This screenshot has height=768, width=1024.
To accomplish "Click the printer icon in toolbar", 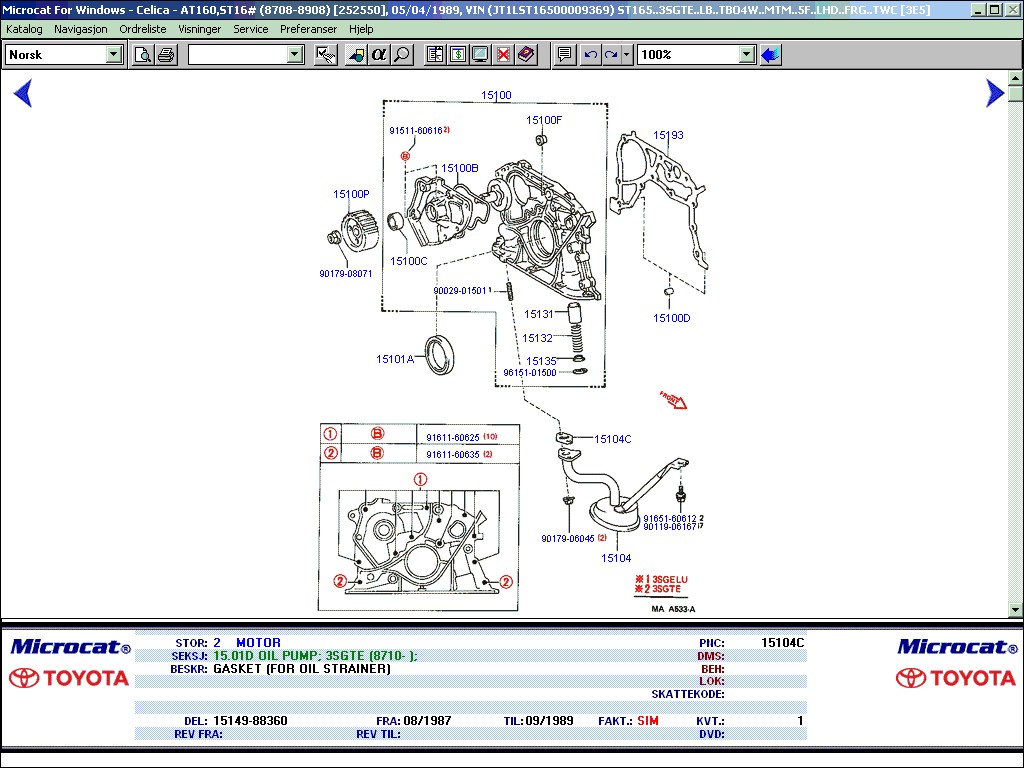I will [166, 55].
